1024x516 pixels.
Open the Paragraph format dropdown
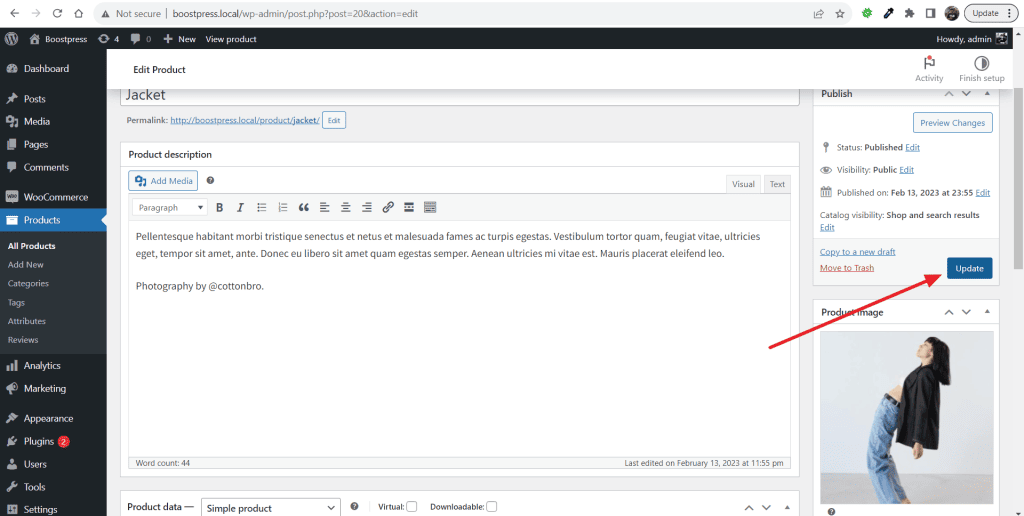(170, 208)
